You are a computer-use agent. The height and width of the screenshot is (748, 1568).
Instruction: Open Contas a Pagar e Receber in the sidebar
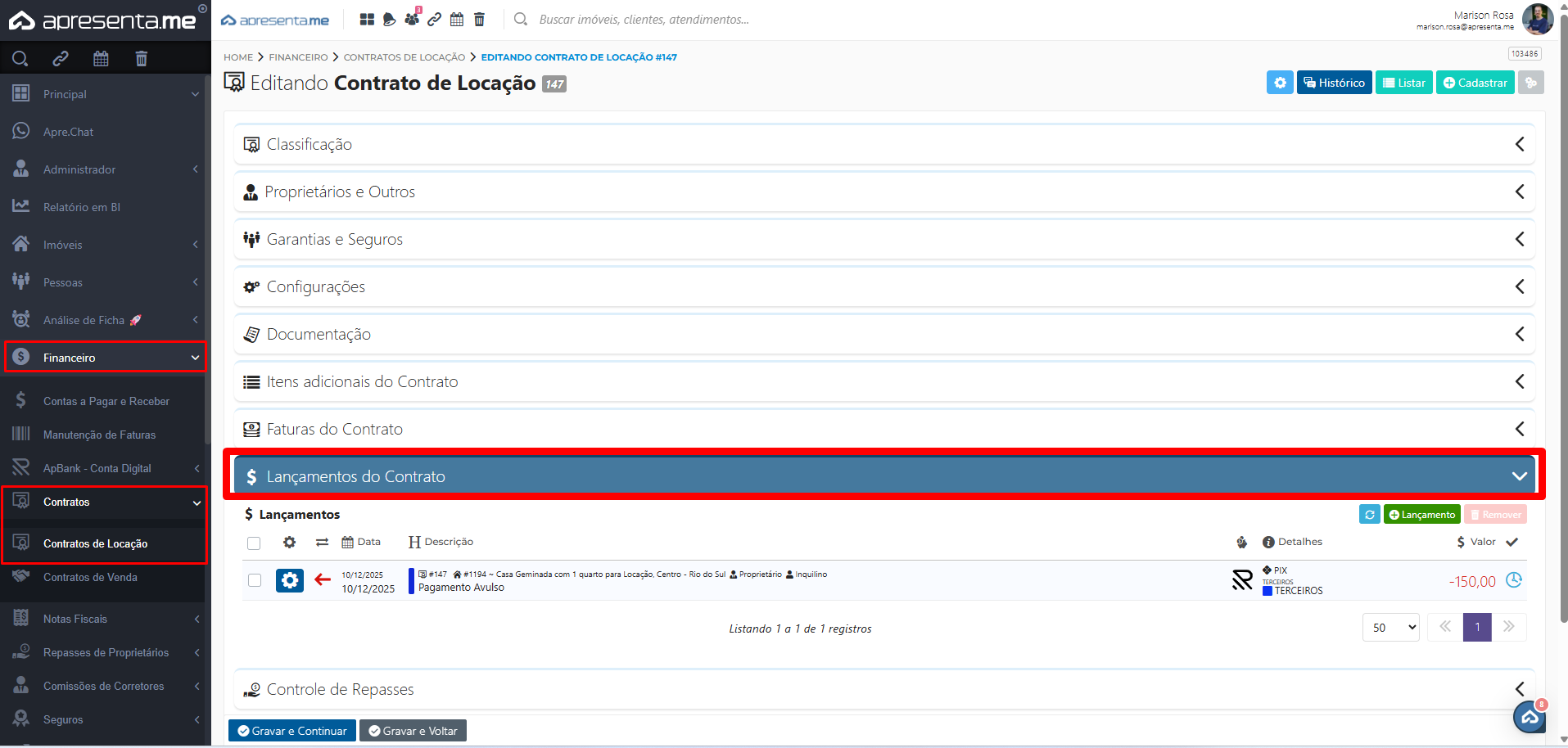[x=106, y=401]
